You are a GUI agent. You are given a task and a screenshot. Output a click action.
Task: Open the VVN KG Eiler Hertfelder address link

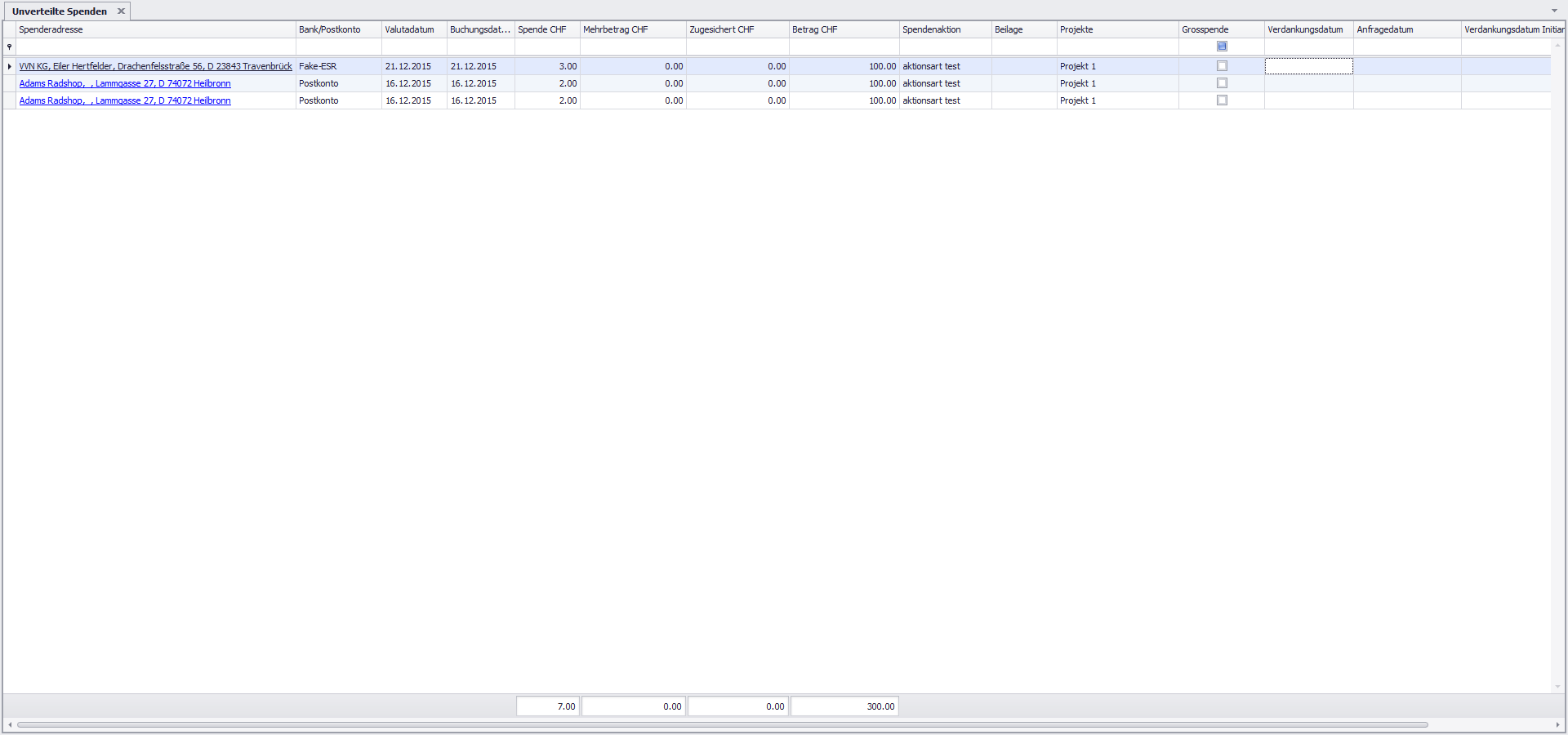(155, 66)
